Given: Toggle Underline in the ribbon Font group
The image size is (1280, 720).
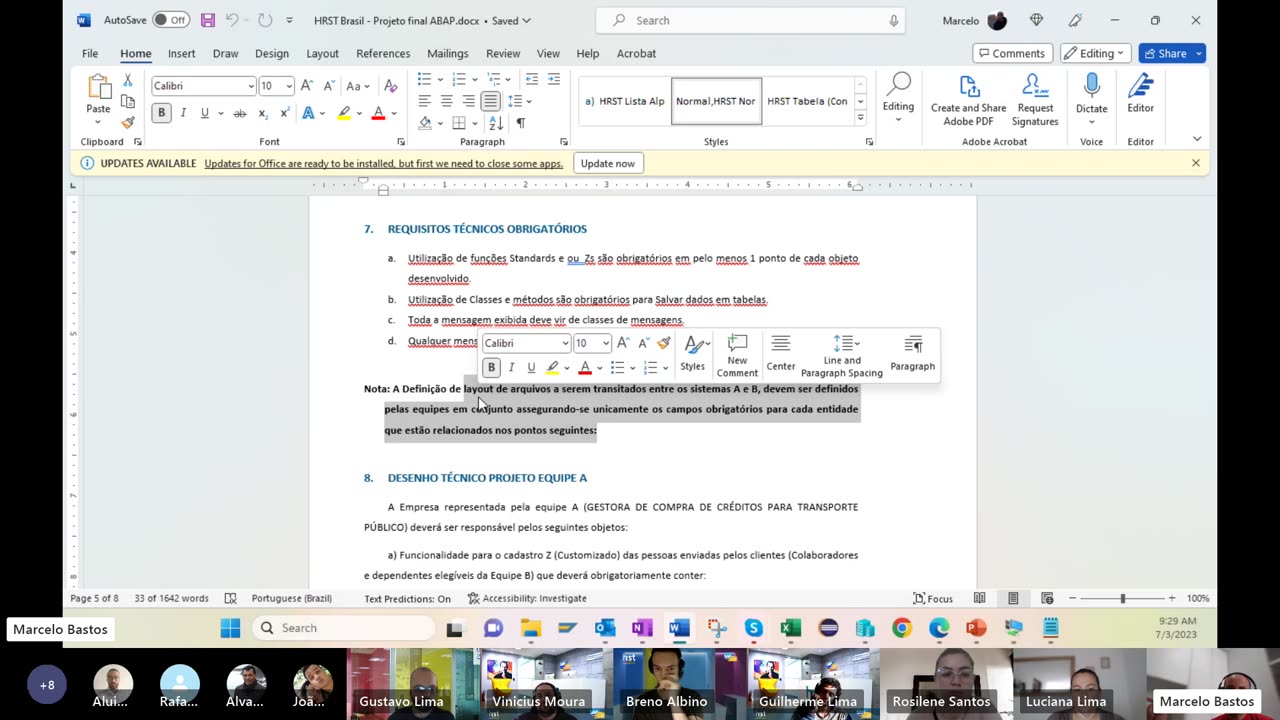Looking at the screenshot, I should coord(204,113).
